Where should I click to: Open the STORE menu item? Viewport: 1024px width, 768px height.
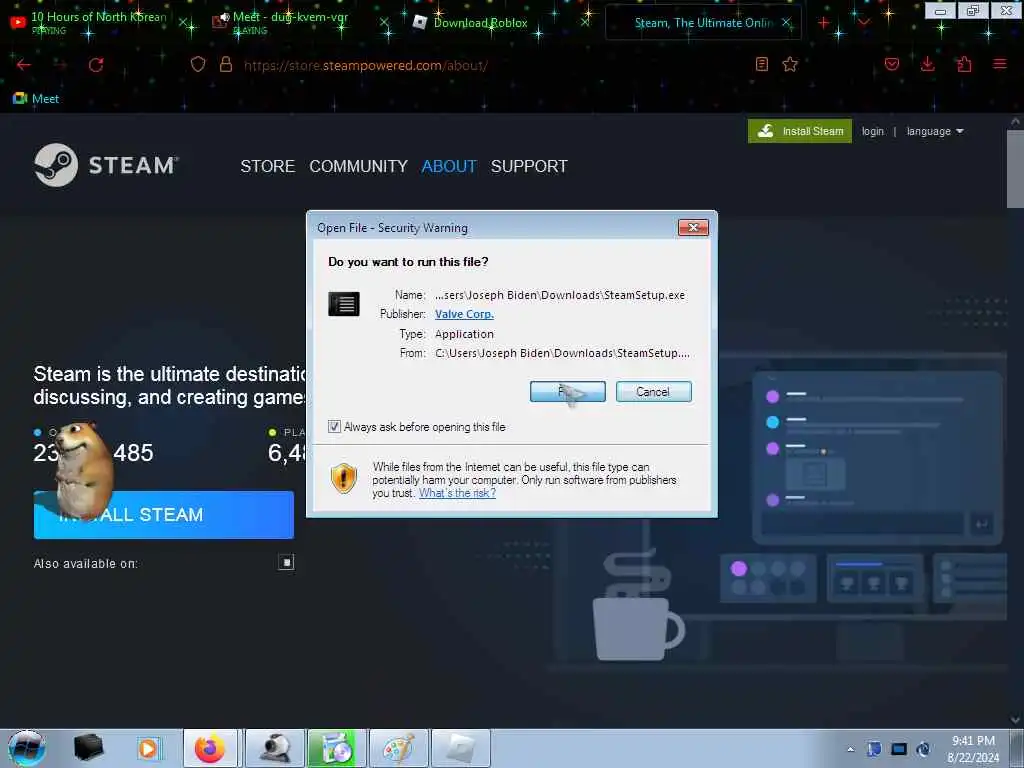tap(267, 166)
